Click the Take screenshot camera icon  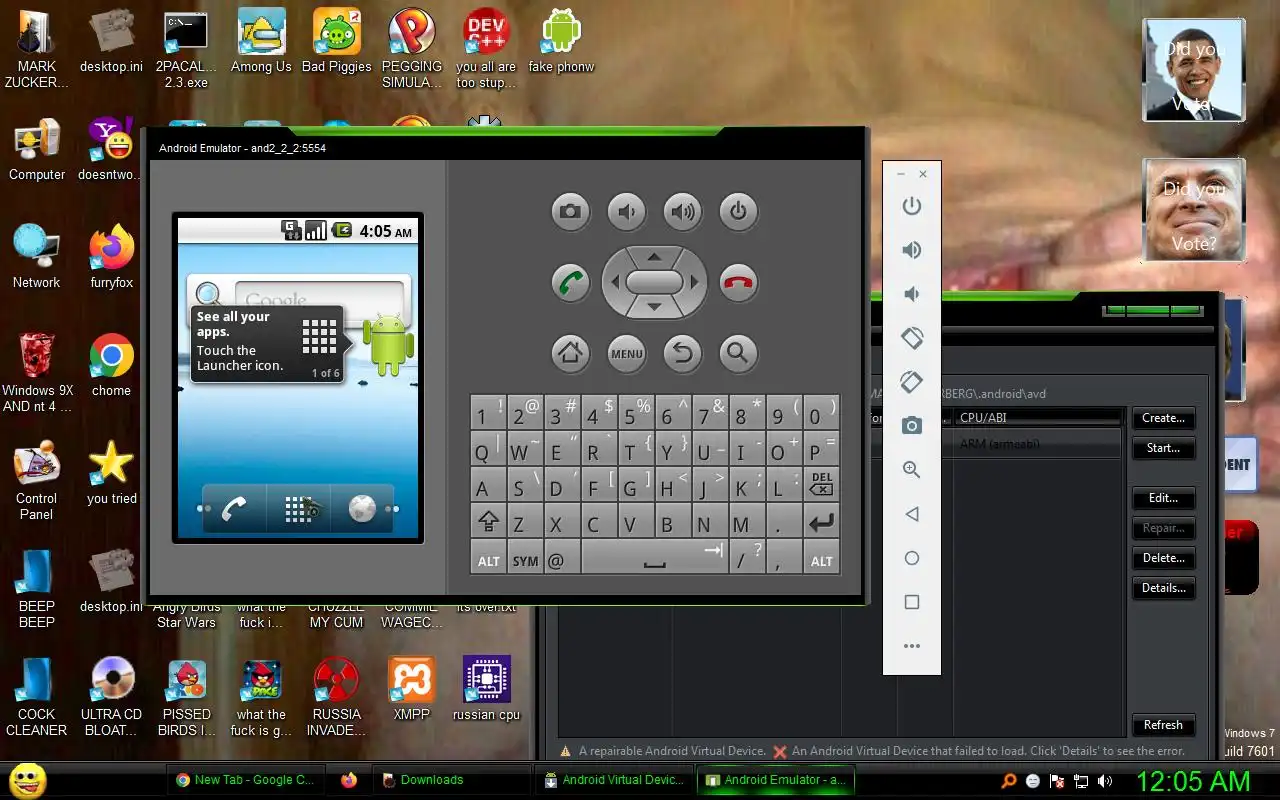coord(911,426)
